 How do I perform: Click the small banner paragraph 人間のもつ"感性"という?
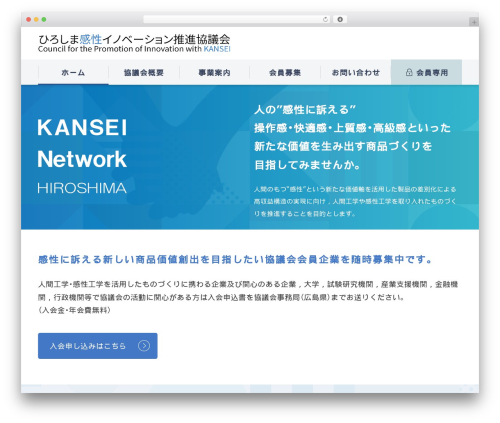tap(355, 201)
